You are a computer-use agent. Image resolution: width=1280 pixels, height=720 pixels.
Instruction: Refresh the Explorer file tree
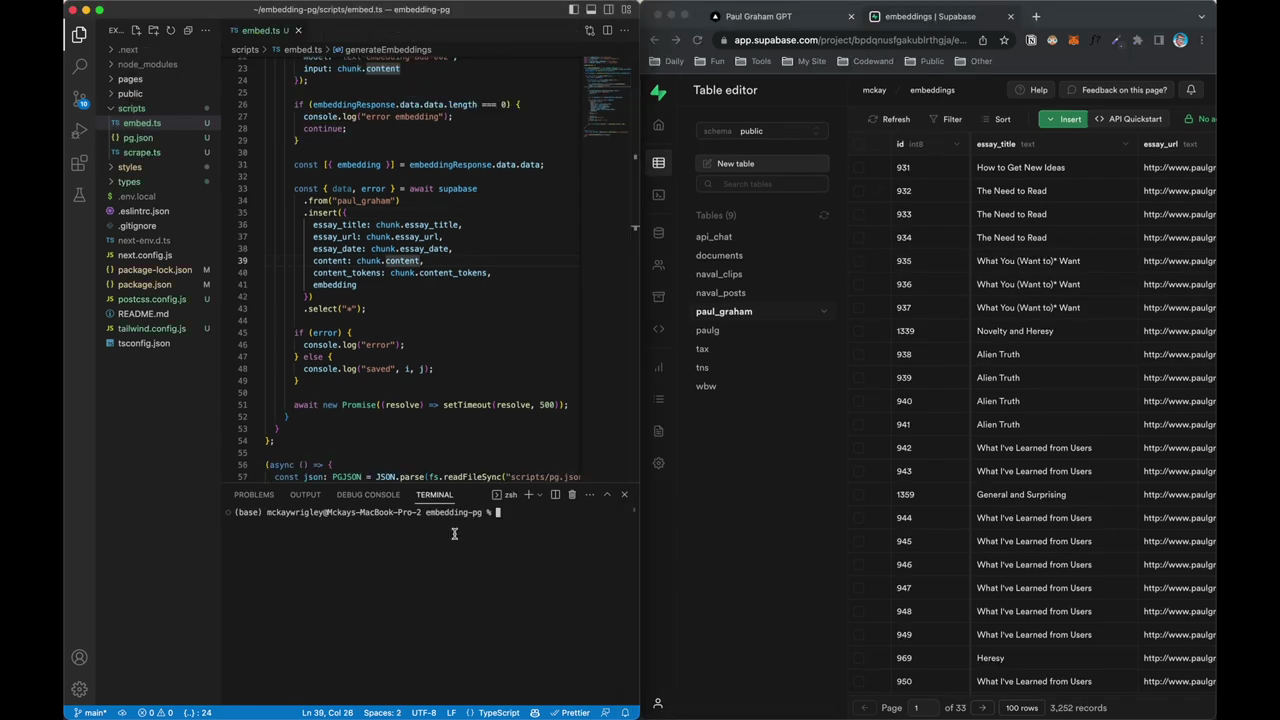point(170,30)
